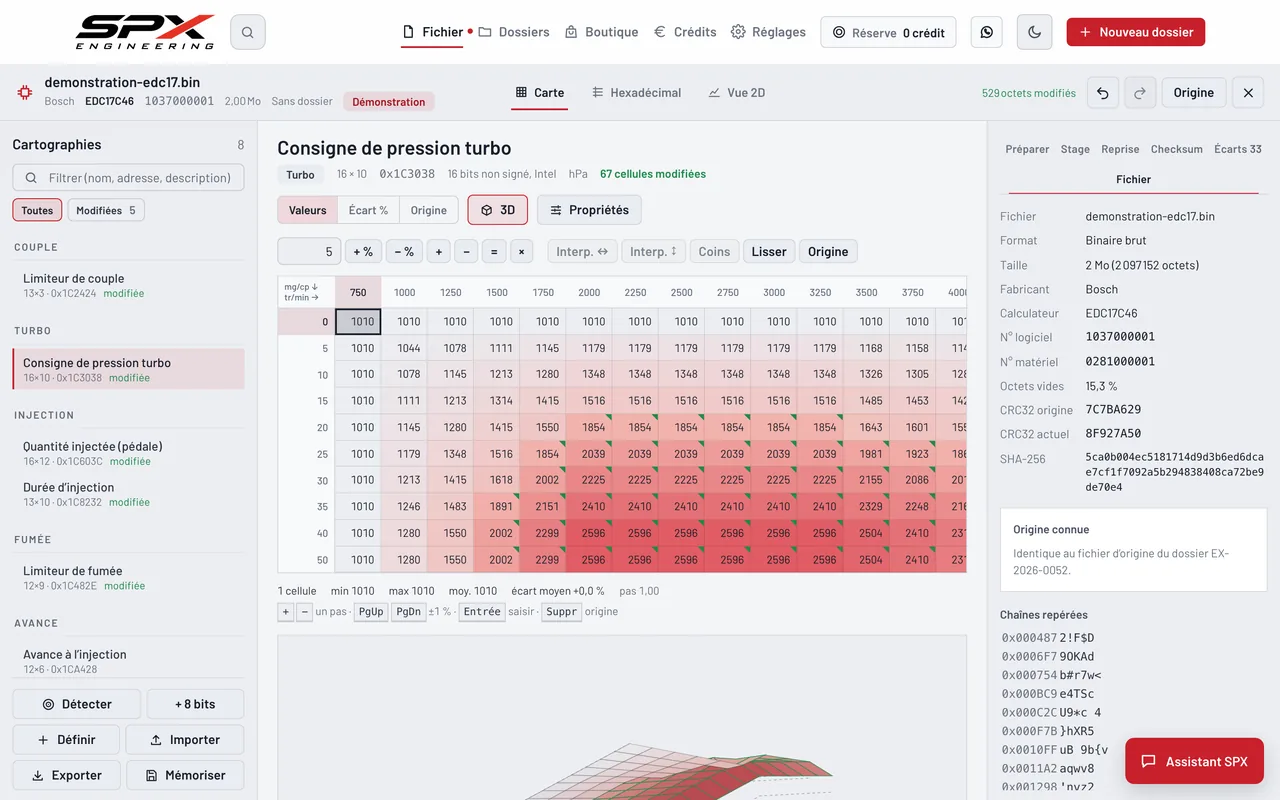Click the cartography filter search field
Screen dimensions: 1280x800
[128, 178]
